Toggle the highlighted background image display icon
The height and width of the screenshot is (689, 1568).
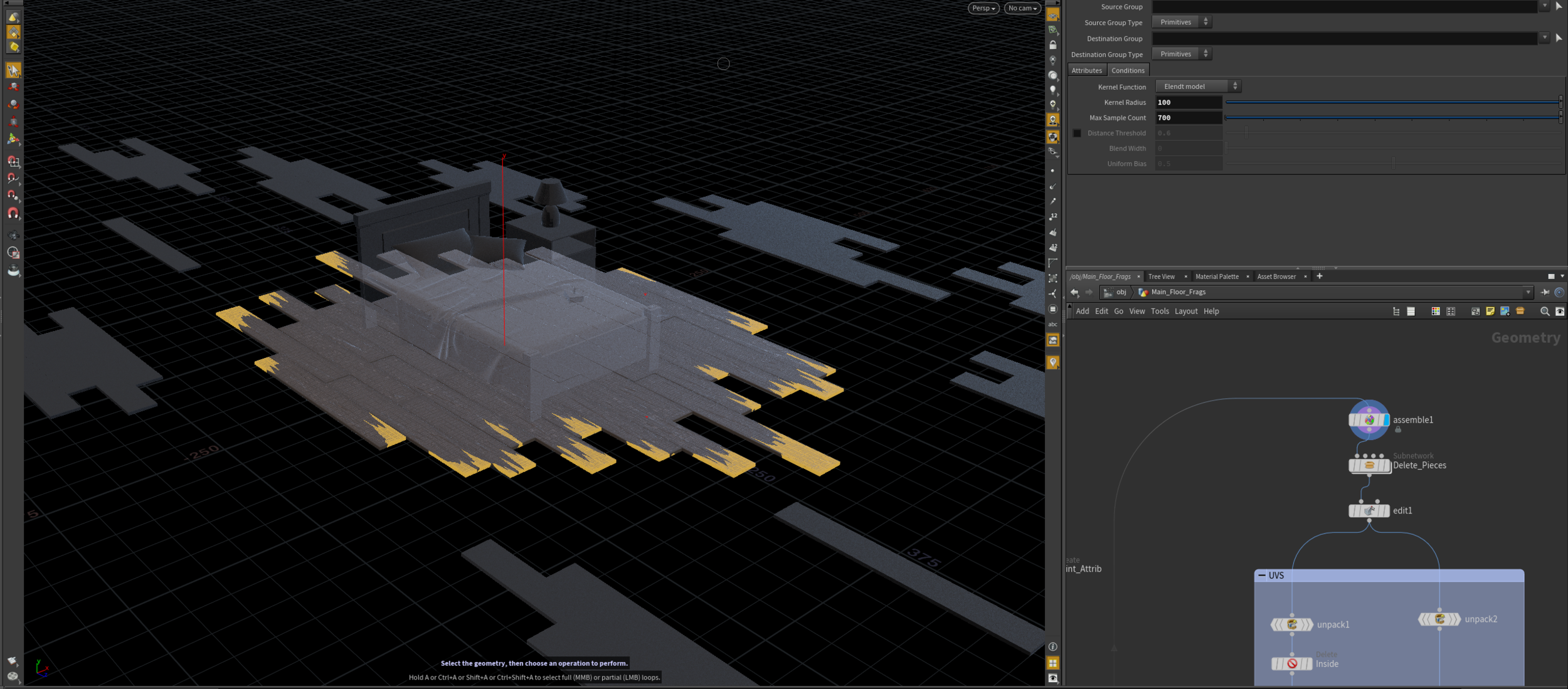[1053, 340]
